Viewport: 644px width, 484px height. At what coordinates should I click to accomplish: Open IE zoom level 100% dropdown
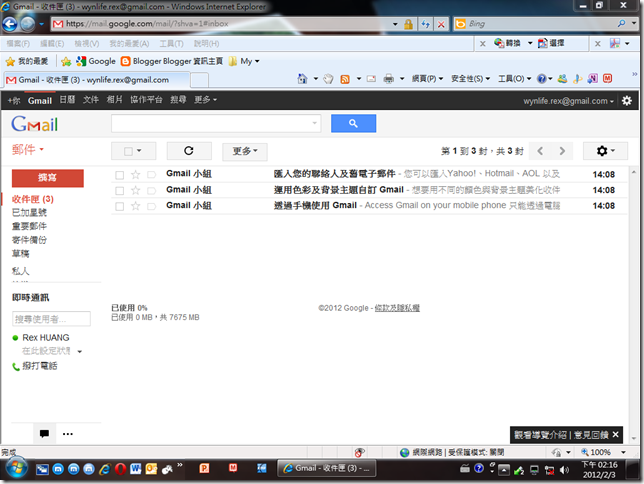pos(623,452)
